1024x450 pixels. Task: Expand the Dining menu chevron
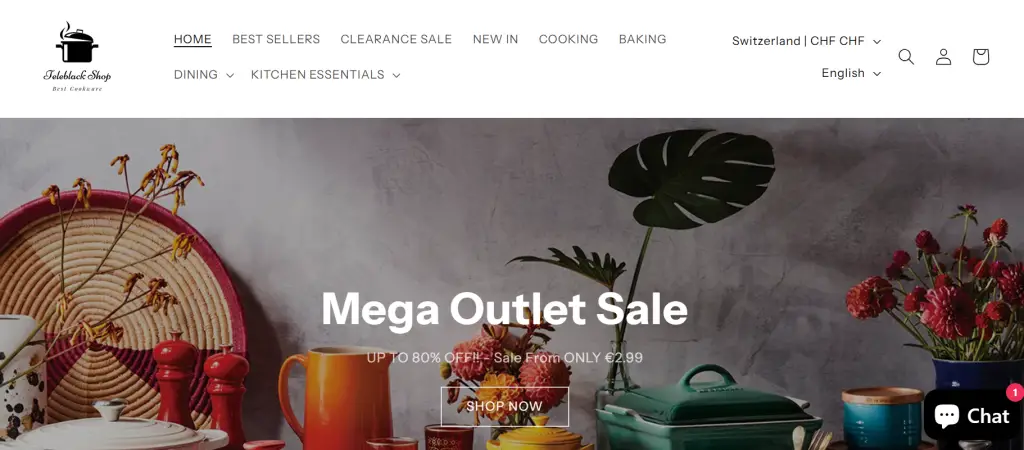click(x=229, y=75)
